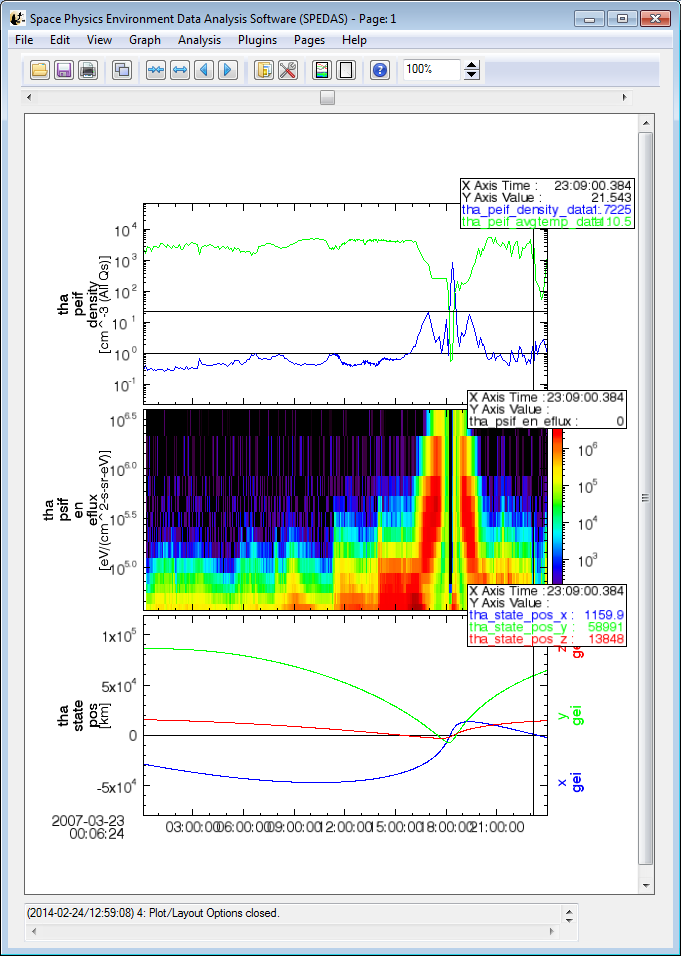Open the Analysis menu

[x=199, y=40]
